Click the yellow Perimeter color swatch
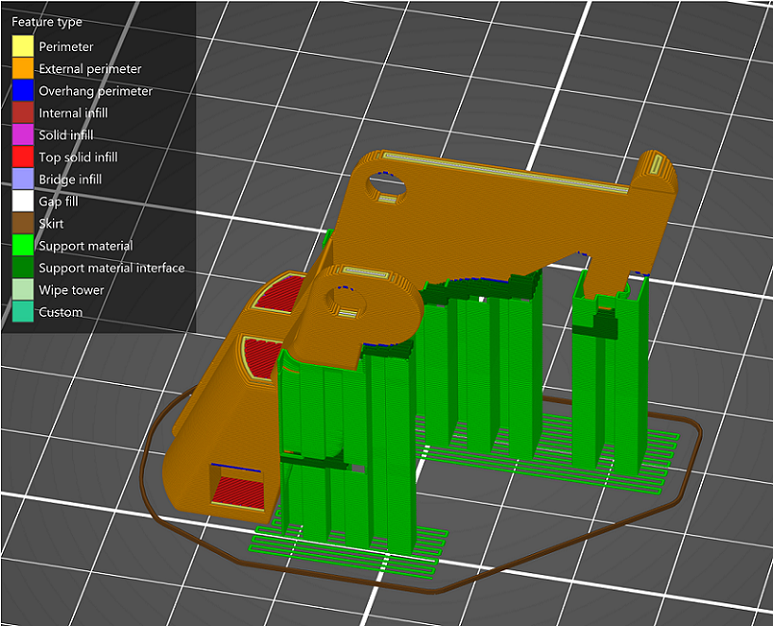 click(x=23, y=46)
